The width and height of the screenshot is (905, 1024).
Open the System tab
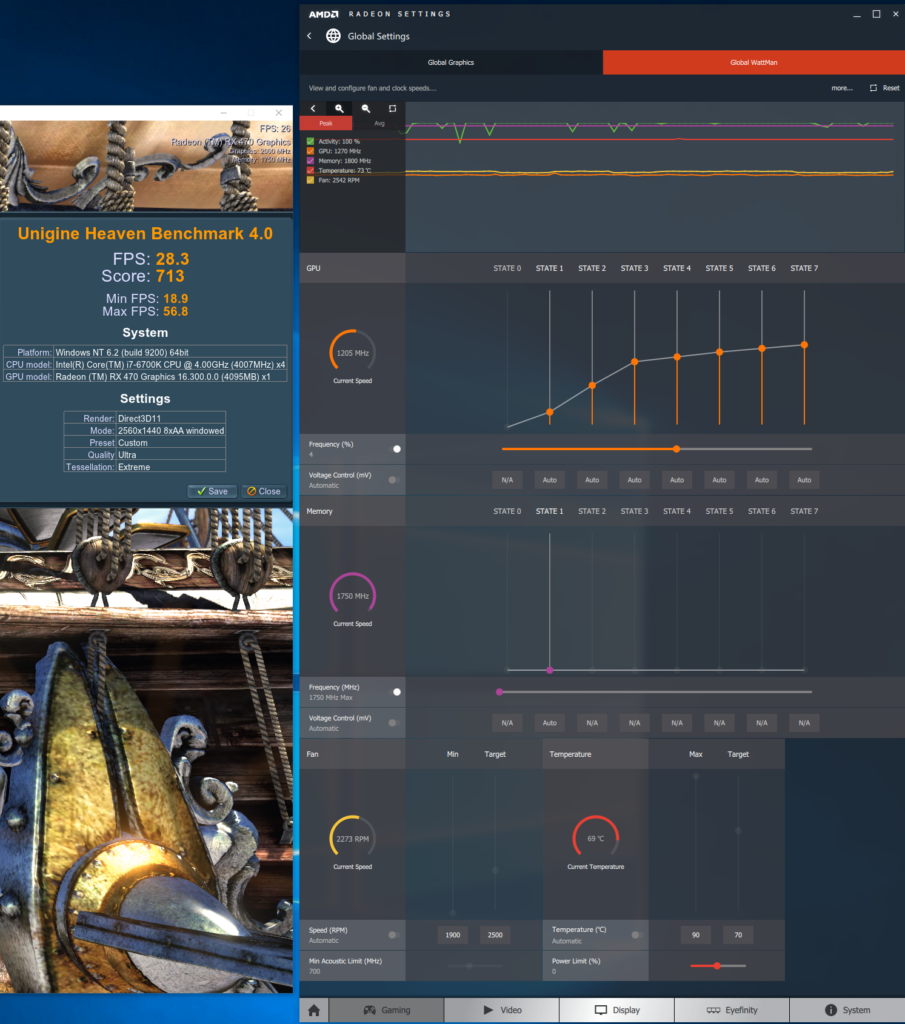(x=847, y=1010)
